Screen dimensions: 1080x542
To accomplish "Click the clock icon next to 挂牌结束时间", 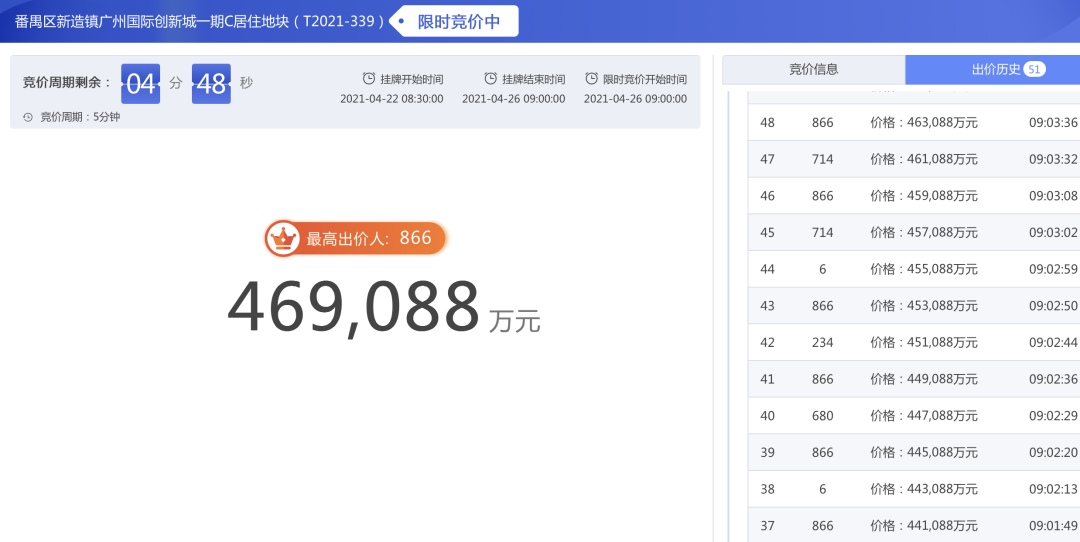I will [490, 79].
